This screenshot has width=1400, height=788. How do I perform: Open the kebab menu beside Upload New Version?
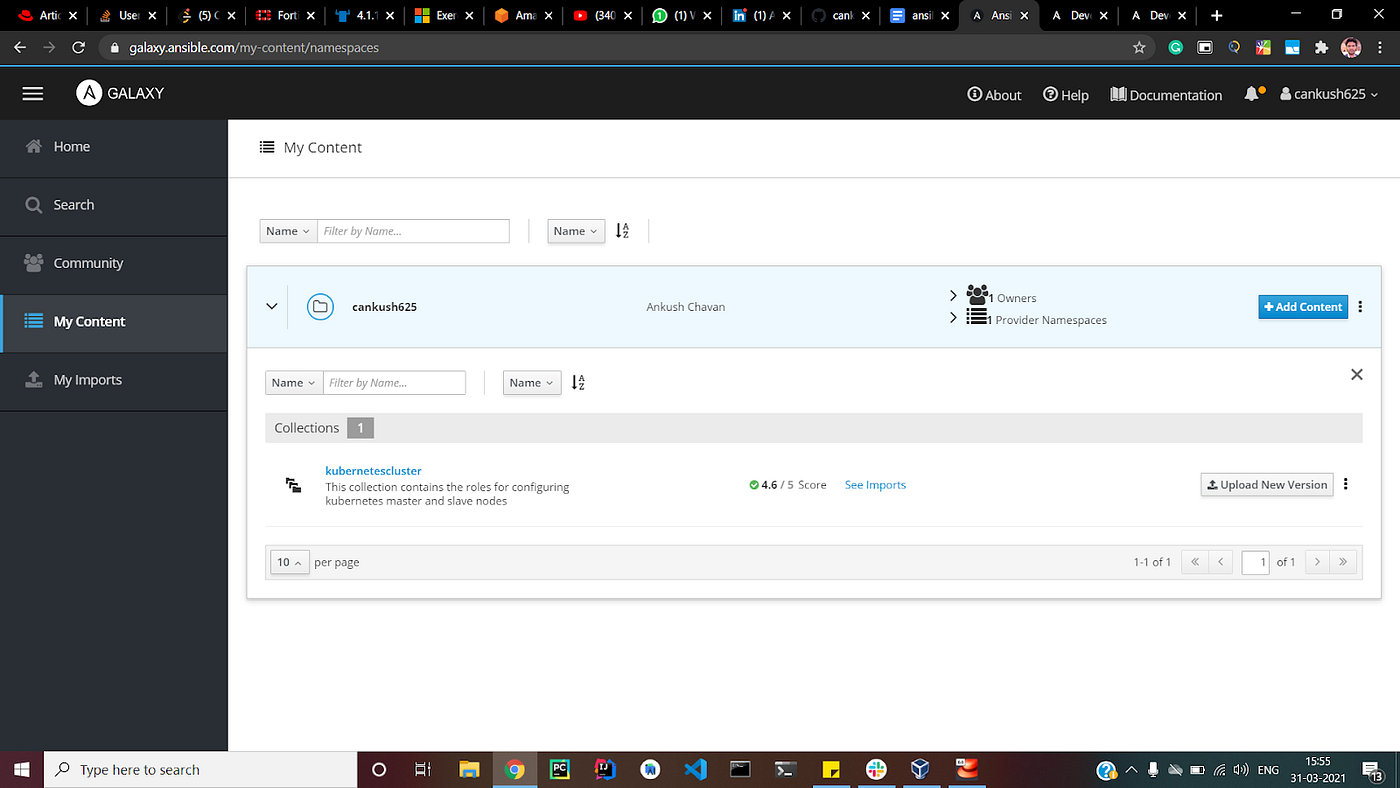pos(1346,485)
